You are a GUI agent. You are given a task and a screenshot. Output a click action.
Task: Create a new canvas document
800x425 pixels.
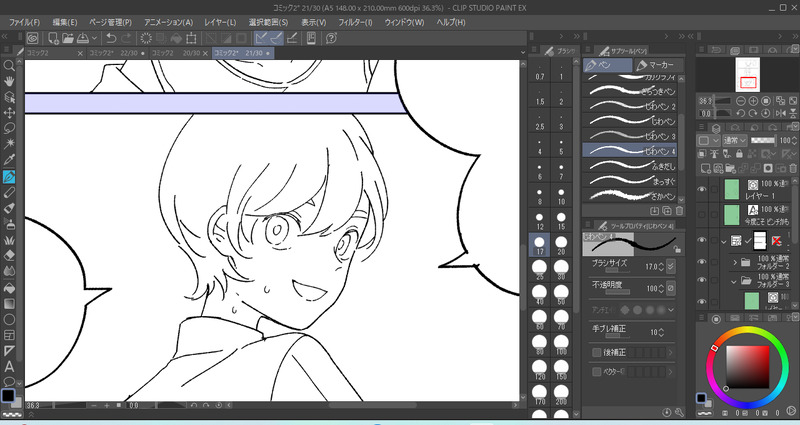pos(53,38)
